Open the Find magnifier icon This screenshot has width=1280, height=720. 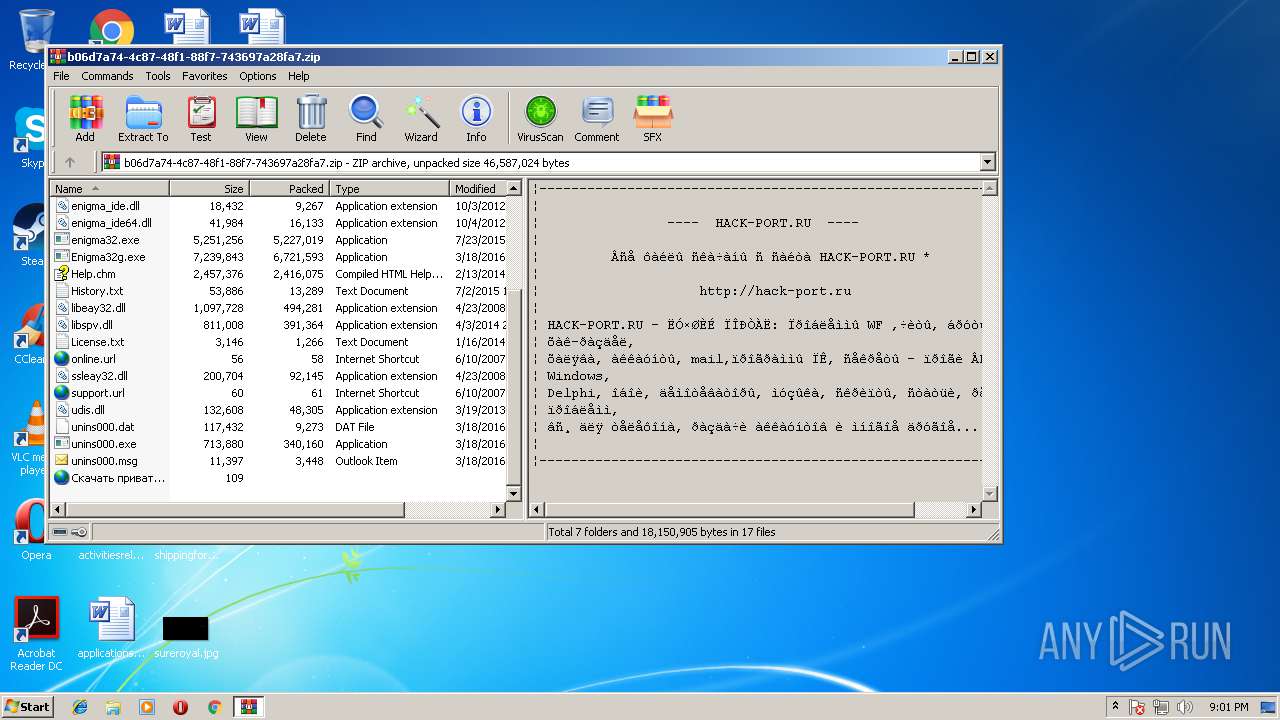point(366,119)
